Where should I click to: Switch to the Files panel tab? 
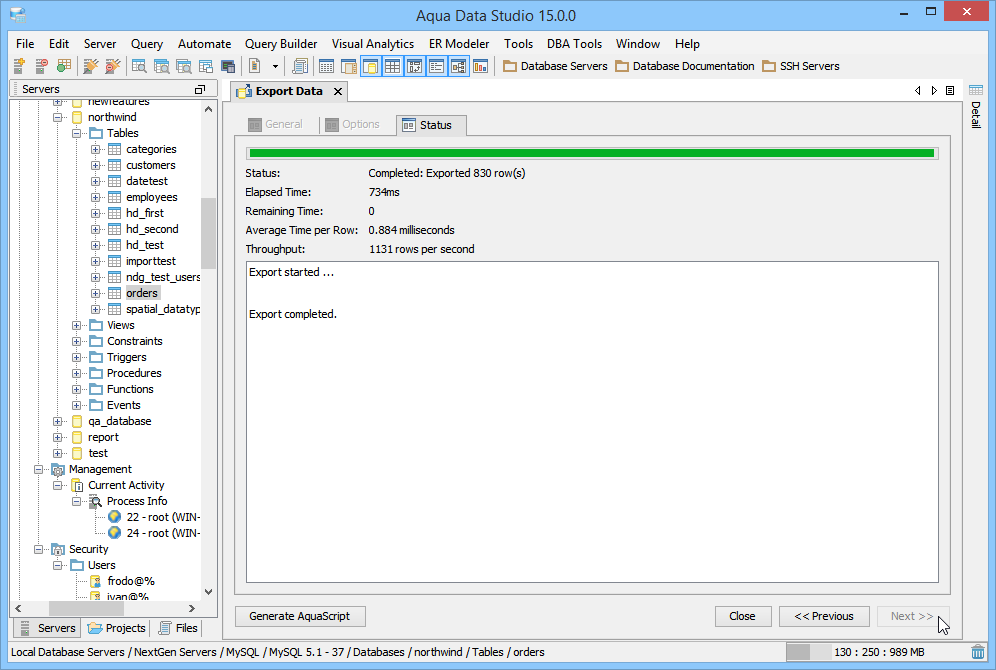tap(178, 628)
